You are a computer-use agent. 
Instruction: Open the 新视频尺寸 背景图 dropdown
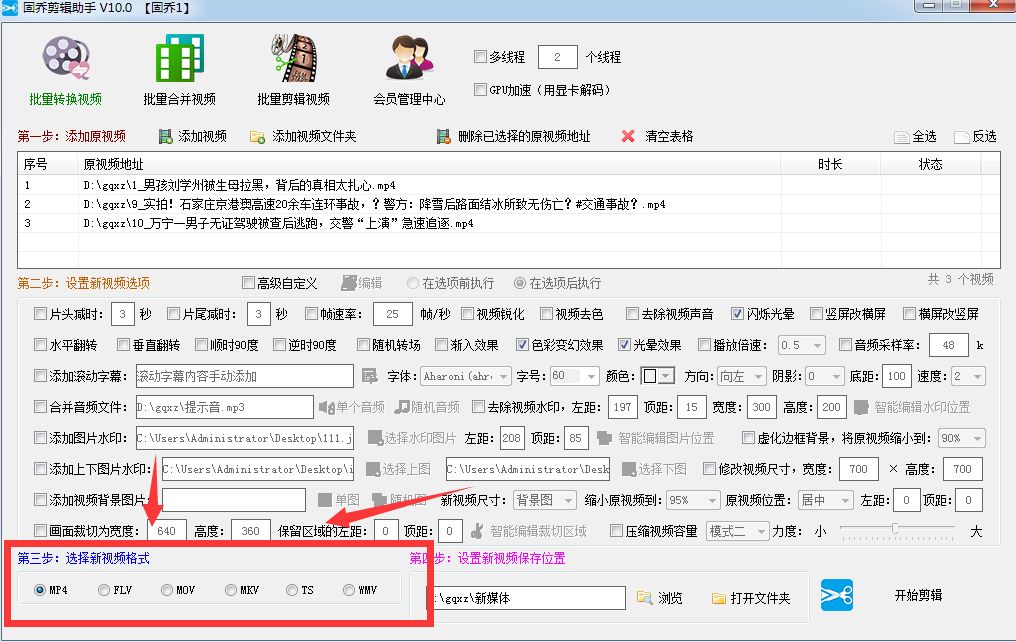[x=544, y=500]
